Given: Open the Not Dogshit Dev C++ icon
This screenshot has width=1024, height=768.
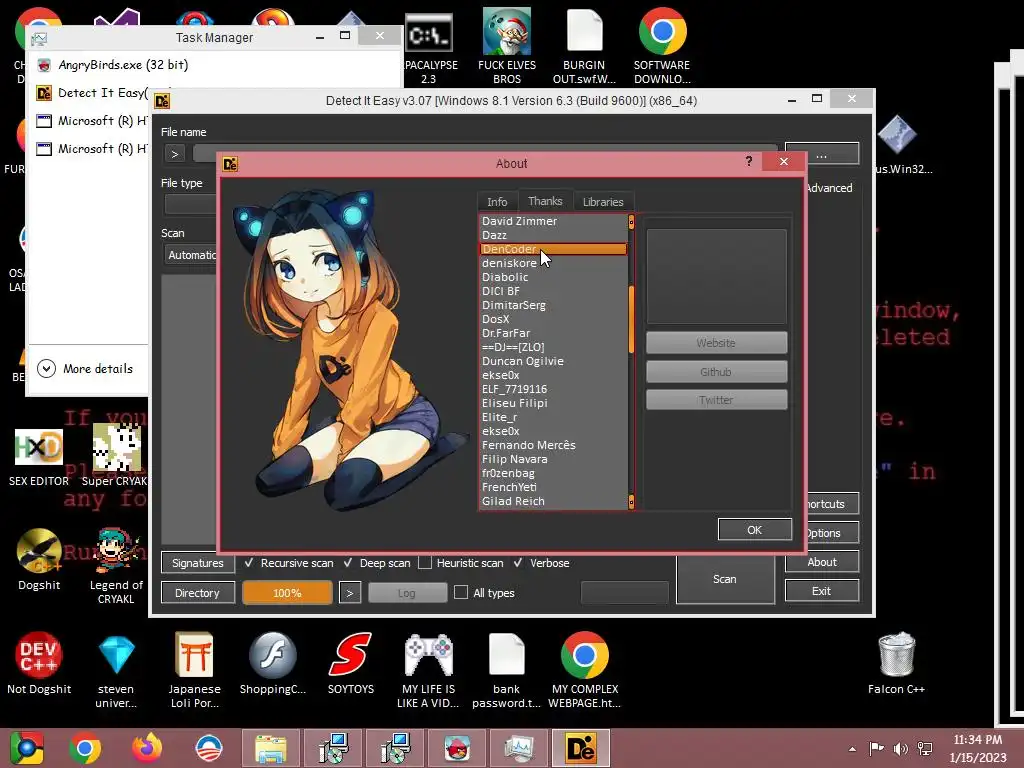Looking at the screenshot, I should coord(39,663).
